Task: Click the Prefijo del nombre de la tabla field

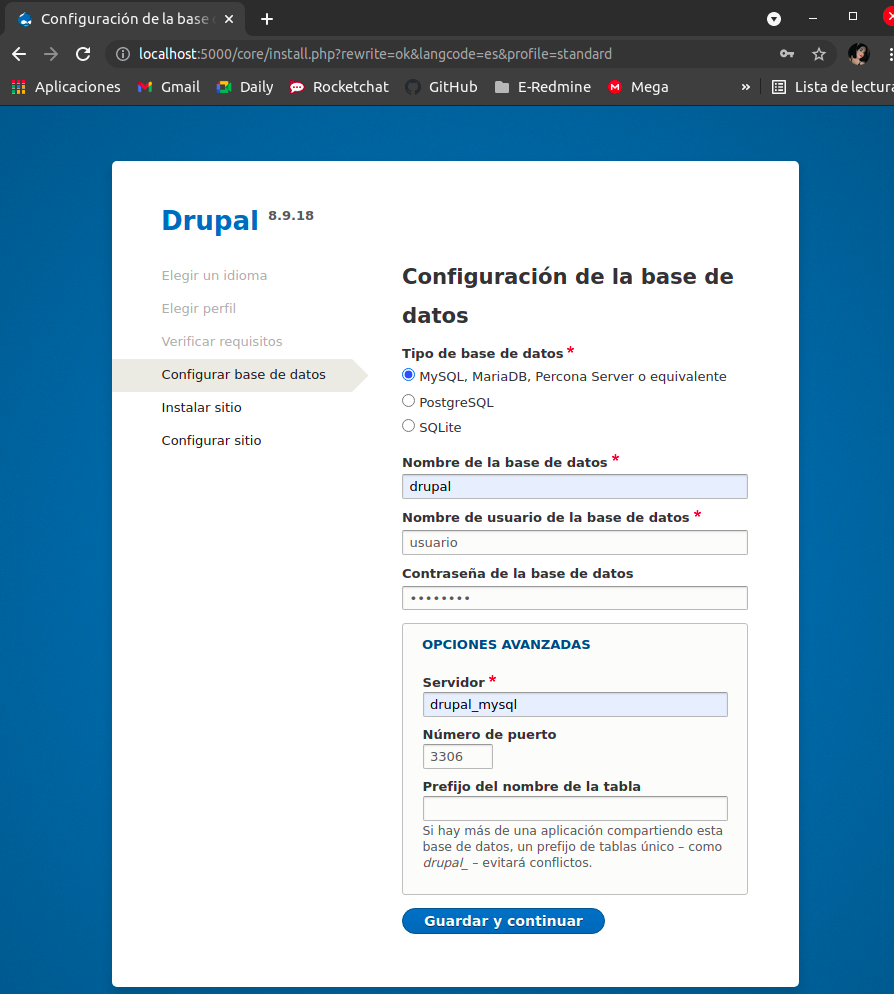Action: click(x=575, y=808)
